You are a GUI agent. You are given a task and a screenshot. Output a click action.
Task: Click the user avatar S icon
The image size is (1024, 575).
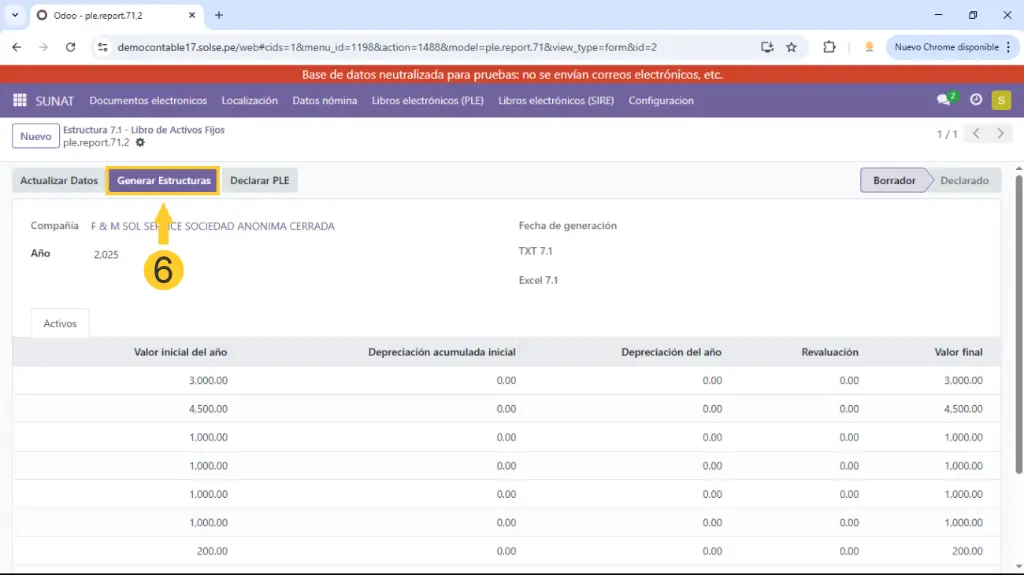pos(1001,100)
